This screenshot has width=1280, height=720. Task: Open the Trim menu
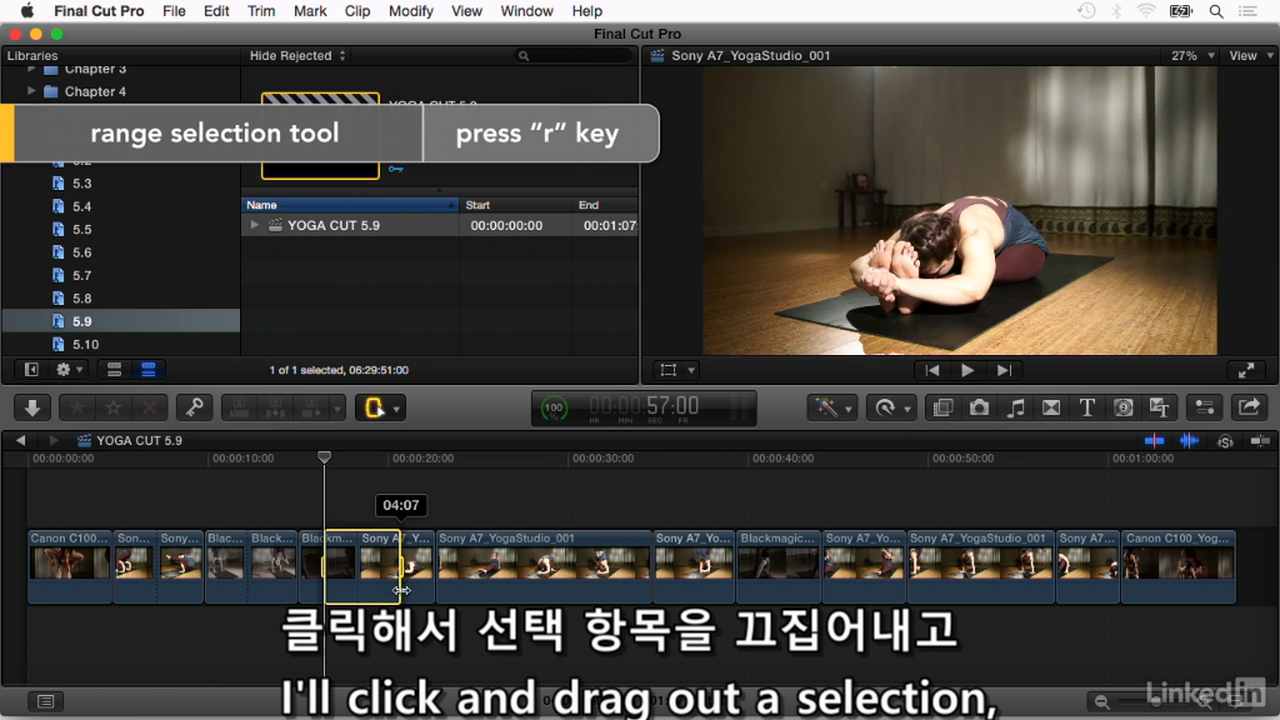[x=261, y=11]
